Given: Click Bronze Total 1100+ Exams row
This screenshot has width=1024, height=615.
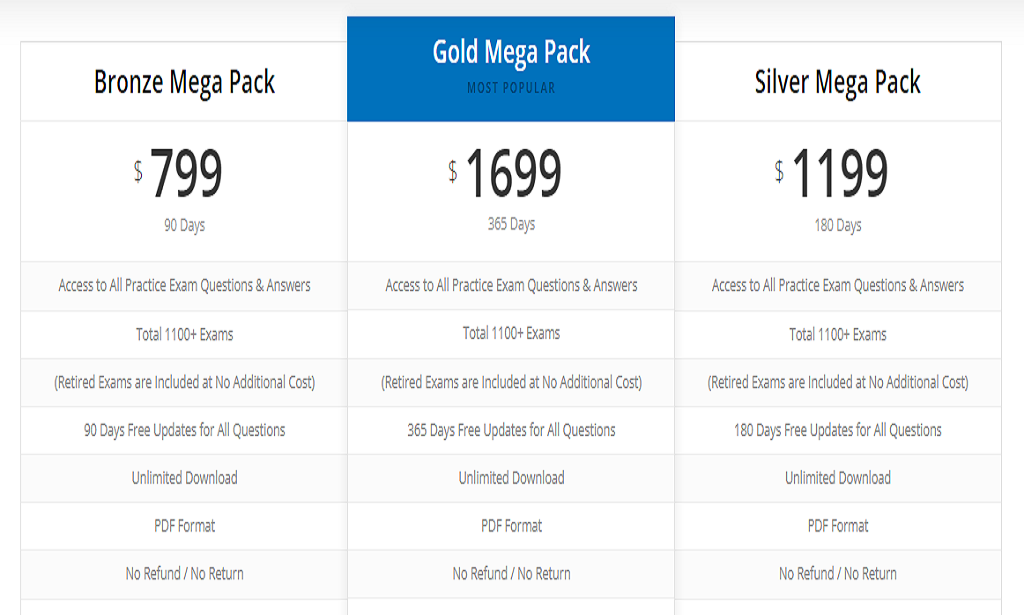Looking at the screenshot, I should pos(184,335).
